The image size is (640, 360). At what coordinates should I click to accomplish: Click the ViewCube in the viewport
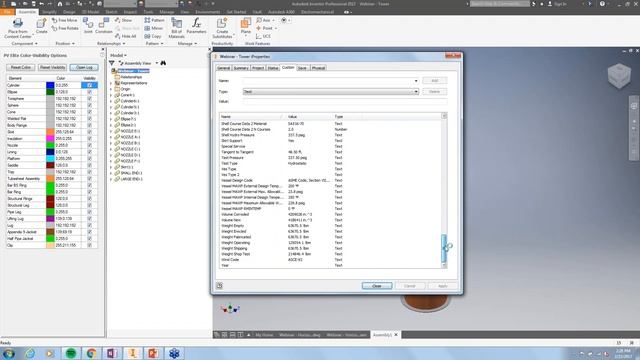coord(619,76)
